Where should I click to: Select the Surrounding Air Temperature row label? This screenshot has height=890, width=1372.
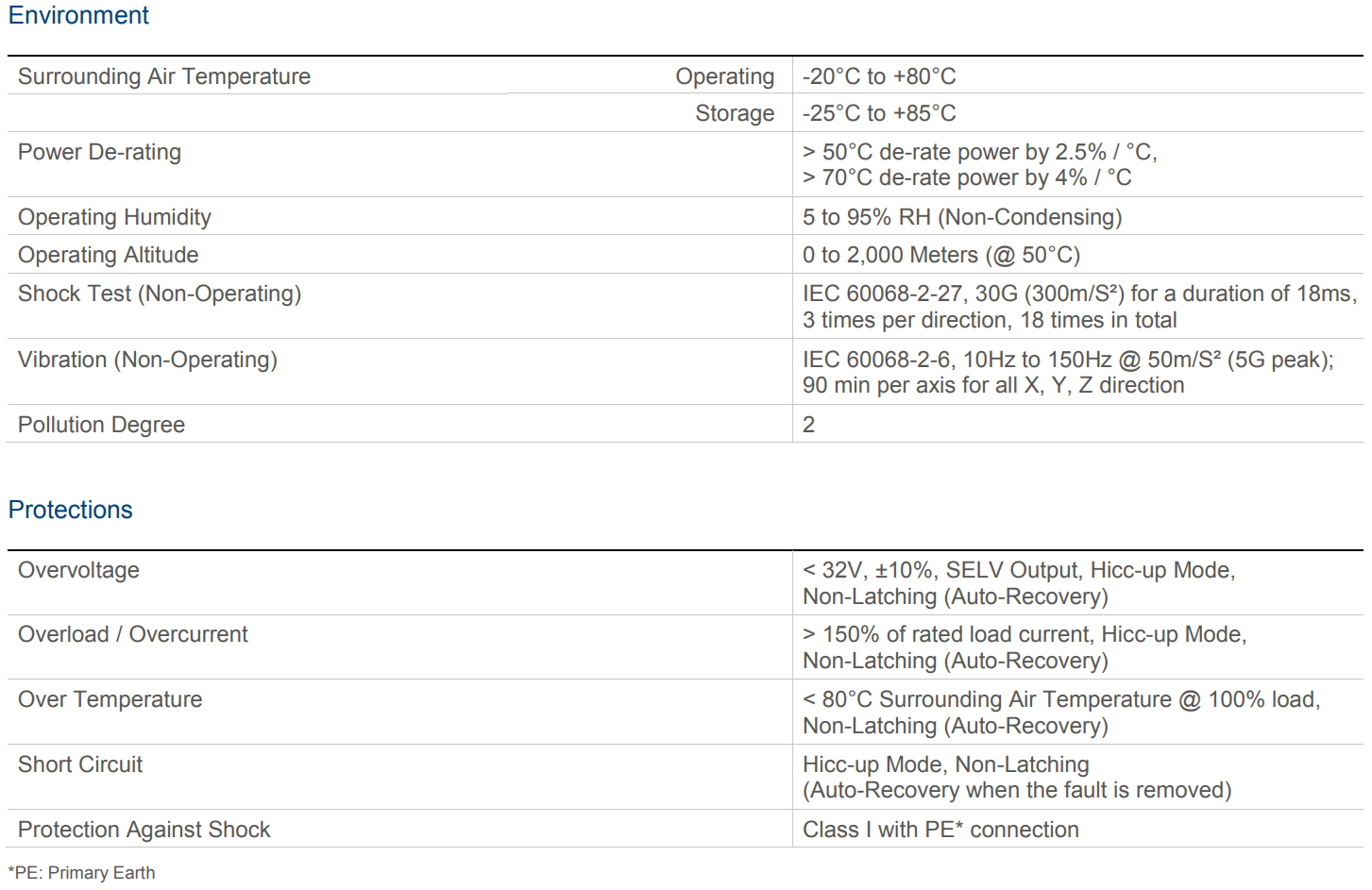click(x=164, y=76)
